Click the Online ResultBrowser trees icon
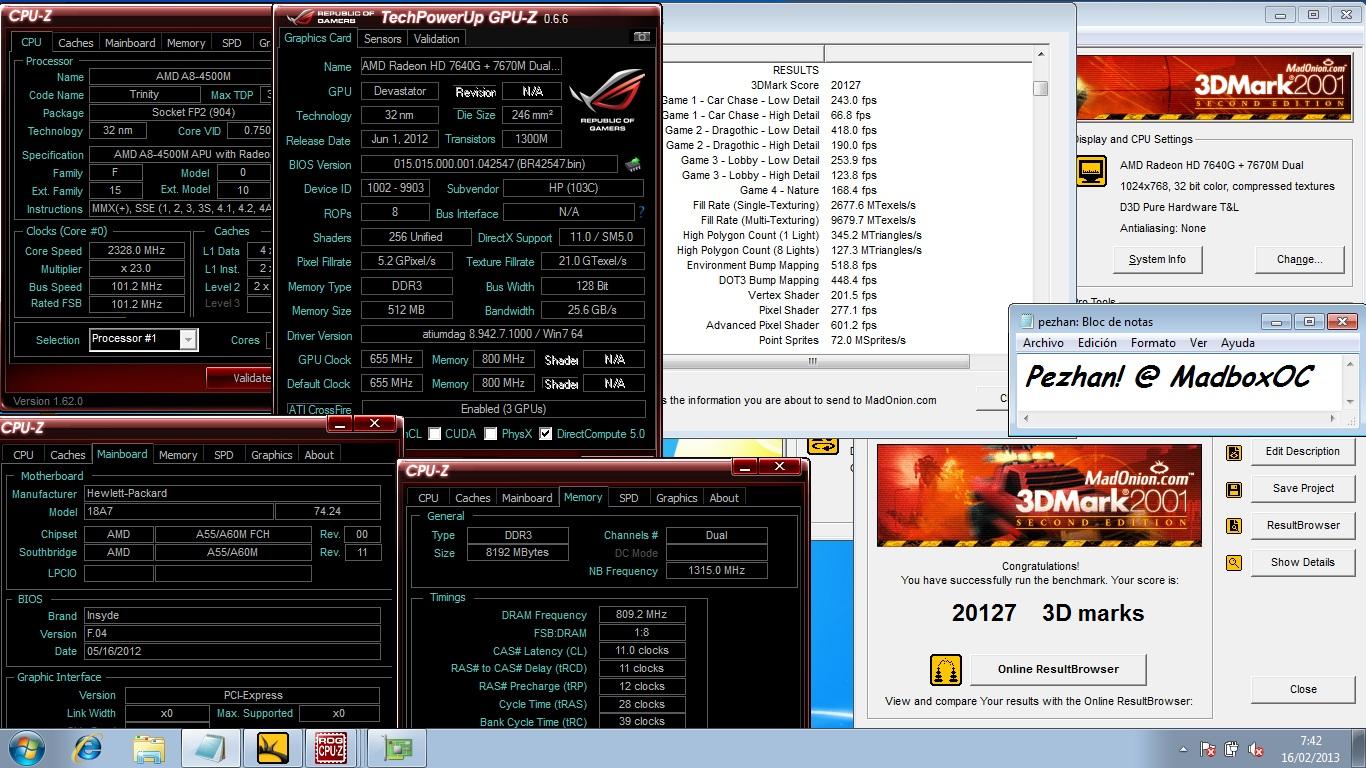 click(x=946, y=669)
